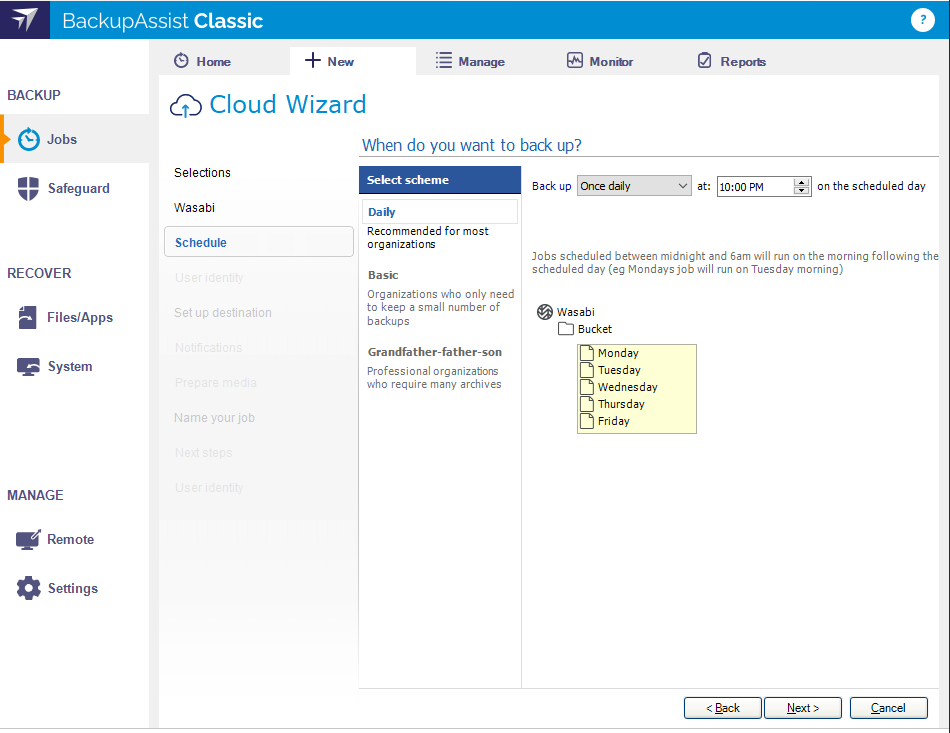Viewport: 950px width, 733px height.
Task: Click the help question mark icon
Action: coord(921,20)
